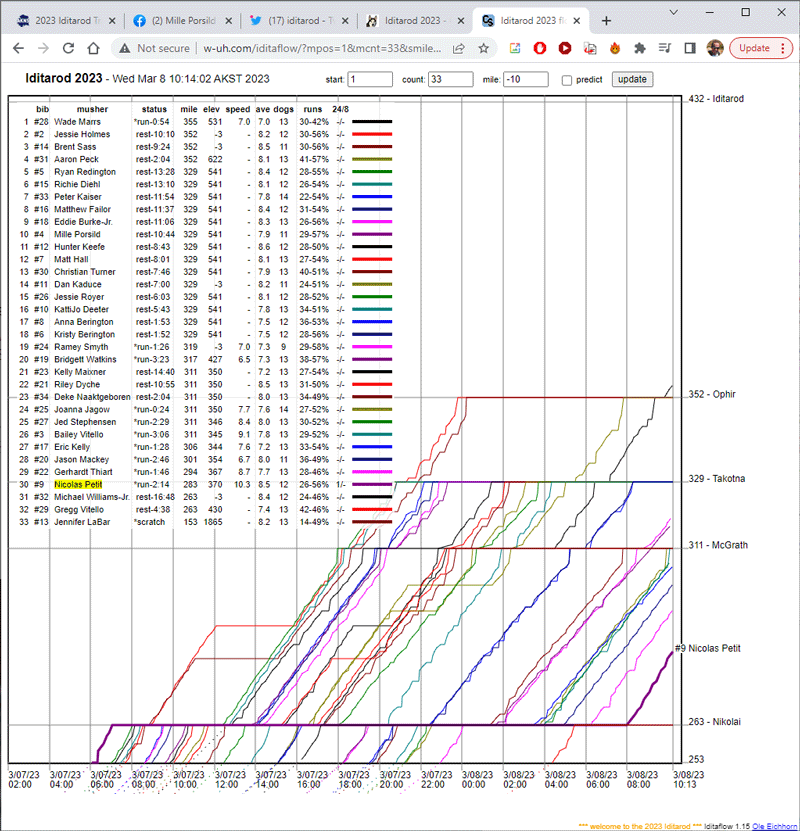
Task: Click the #9 Nicolas Petit chart label
Action: tap(708, 648)
